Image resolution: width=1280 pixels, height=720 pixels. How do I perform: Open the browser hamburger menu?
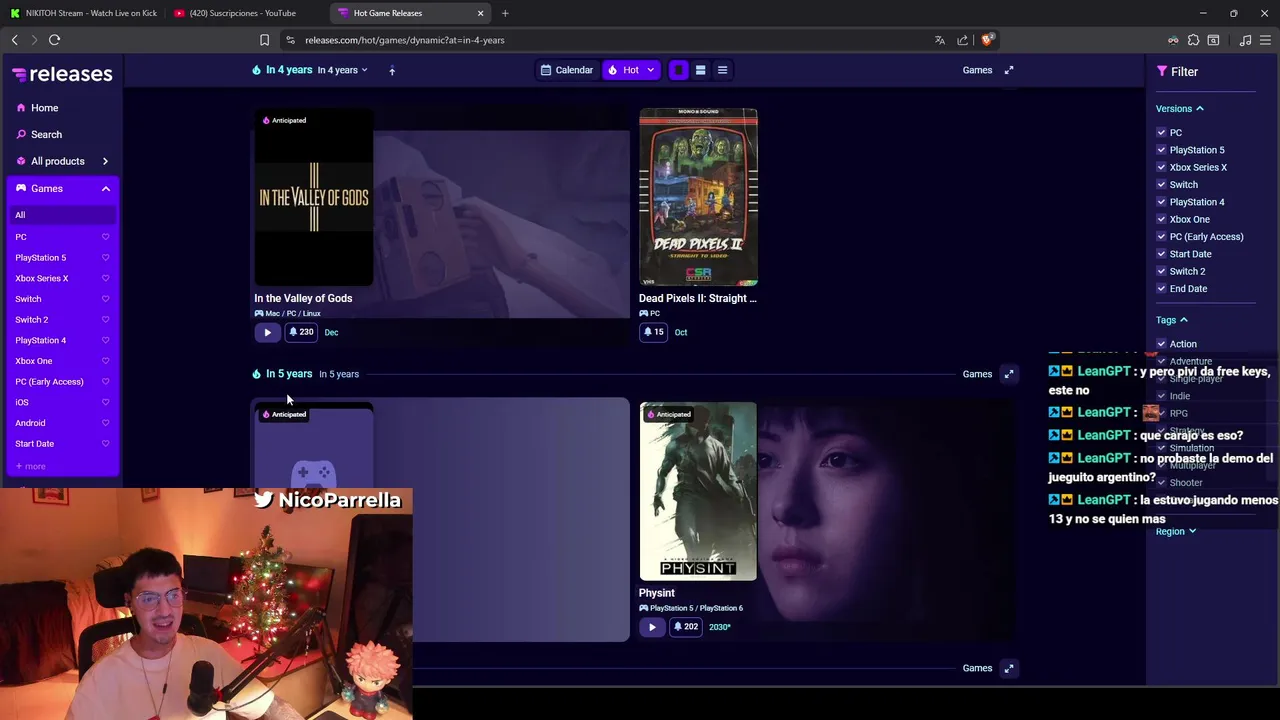point(1265,40)
